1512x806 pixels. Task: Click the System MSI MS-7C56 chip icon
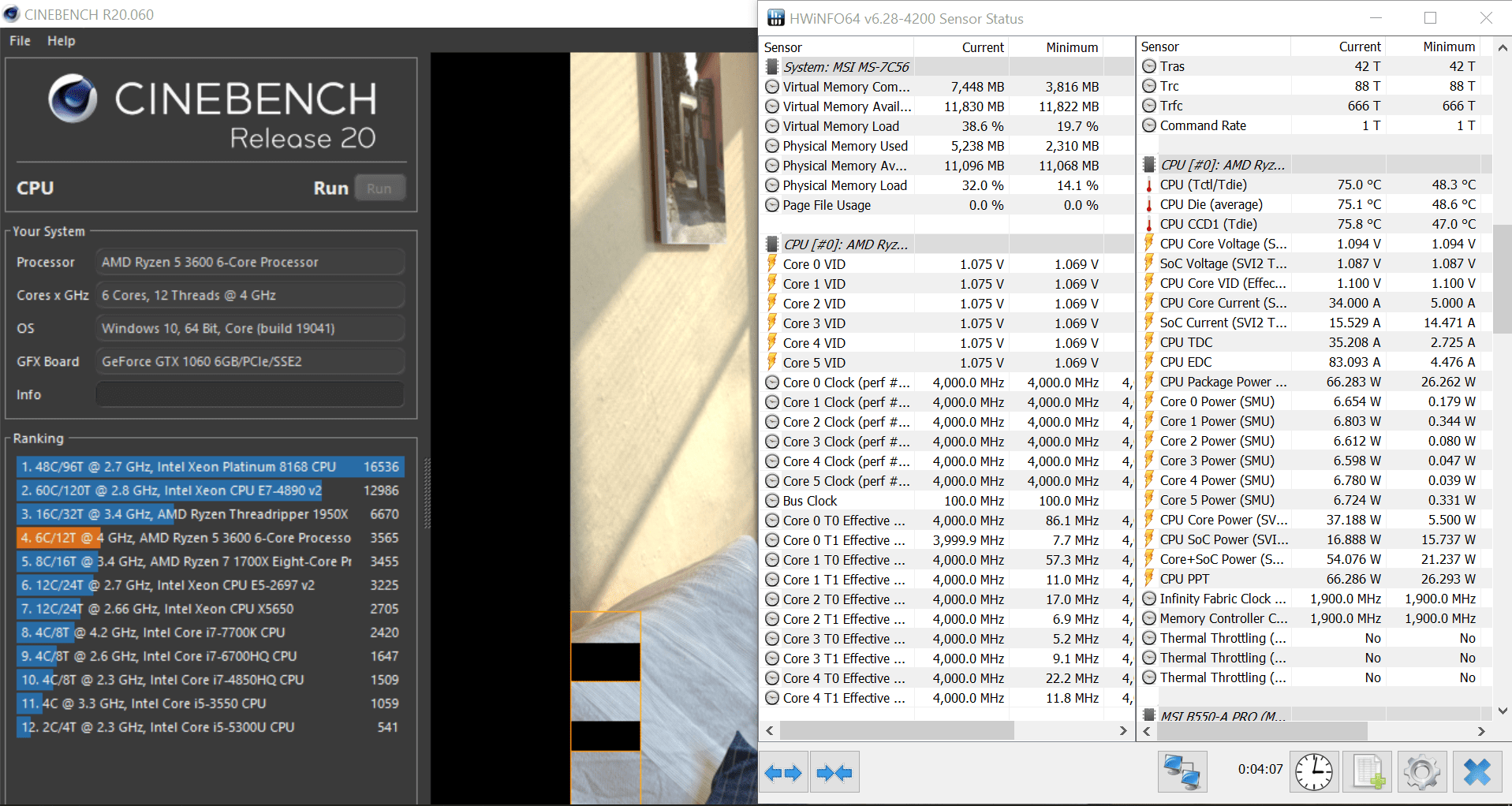click(x=772, y=67)
